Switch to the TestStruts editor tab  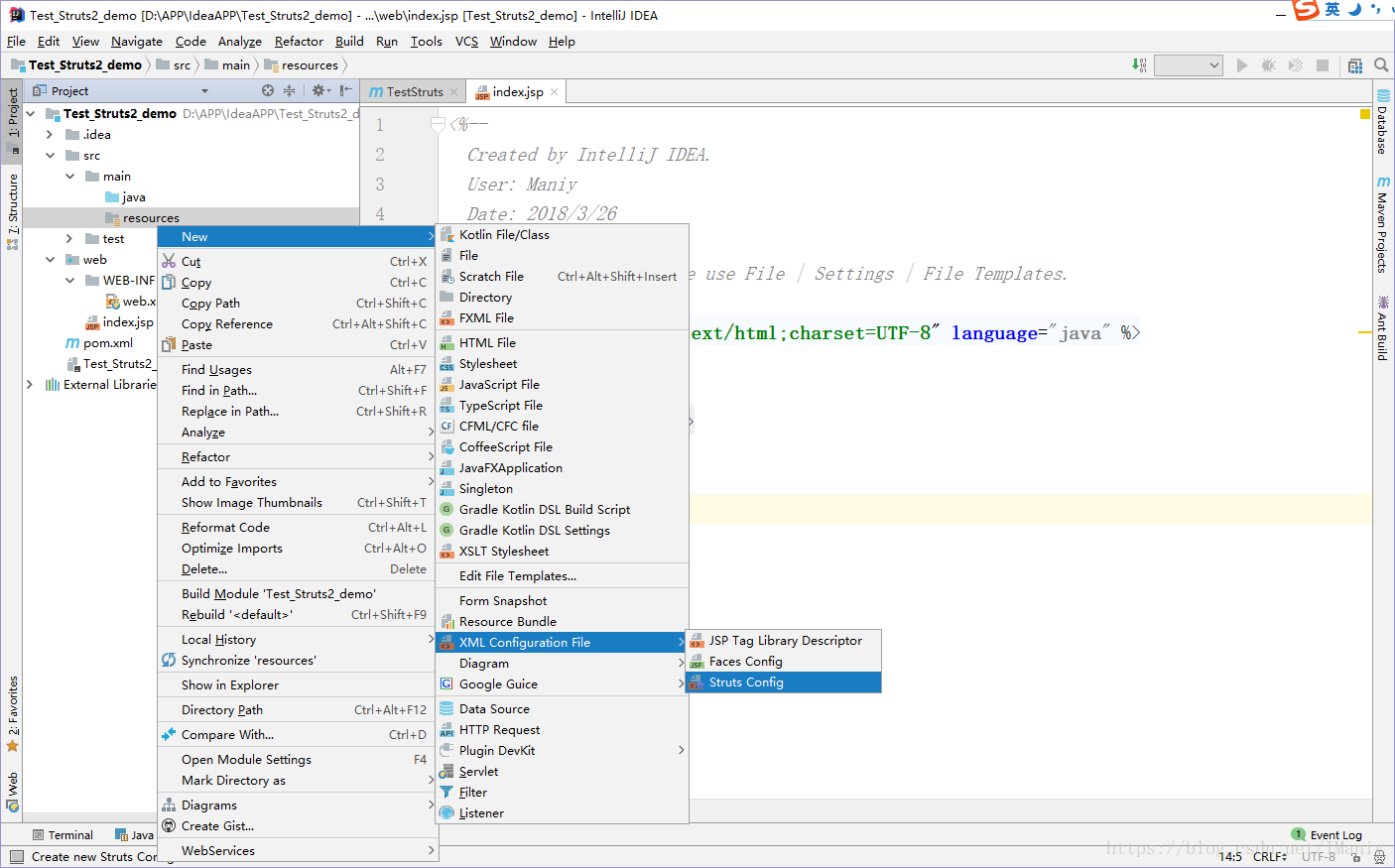click(x=414, y=92)
